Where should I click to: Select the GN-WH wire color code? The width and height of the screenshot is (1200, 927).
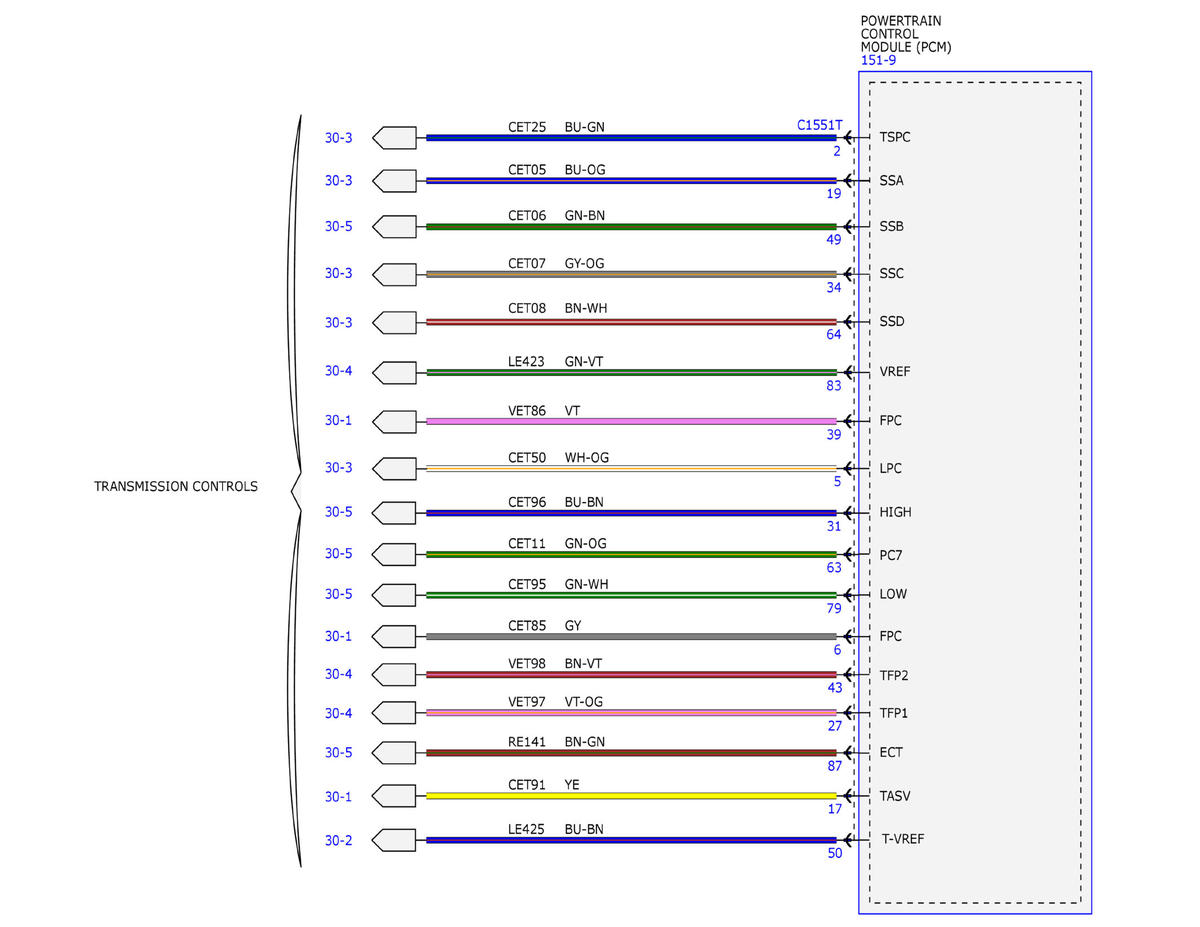coord(587,584)
